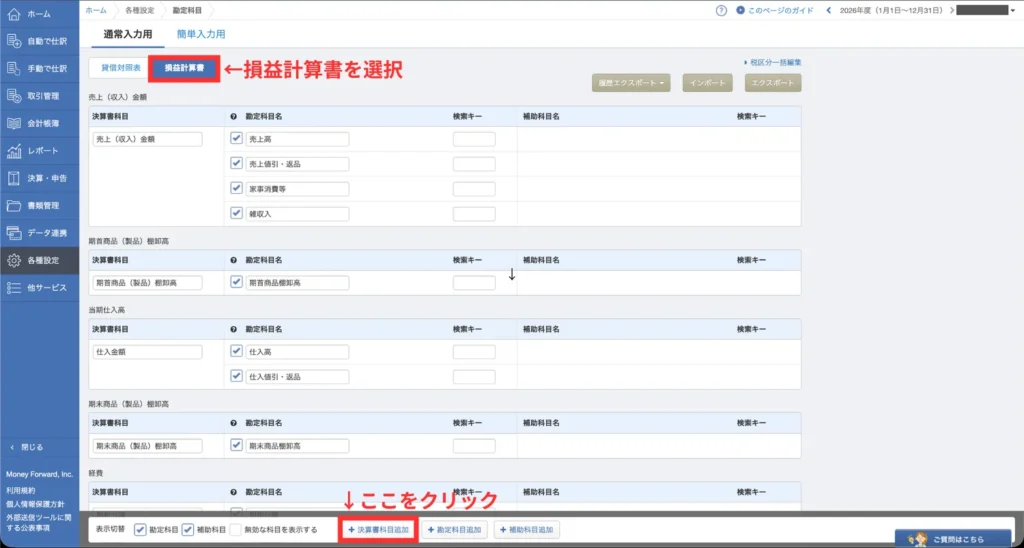Select the 貸借対照表 tab

(x=120, y=68)
